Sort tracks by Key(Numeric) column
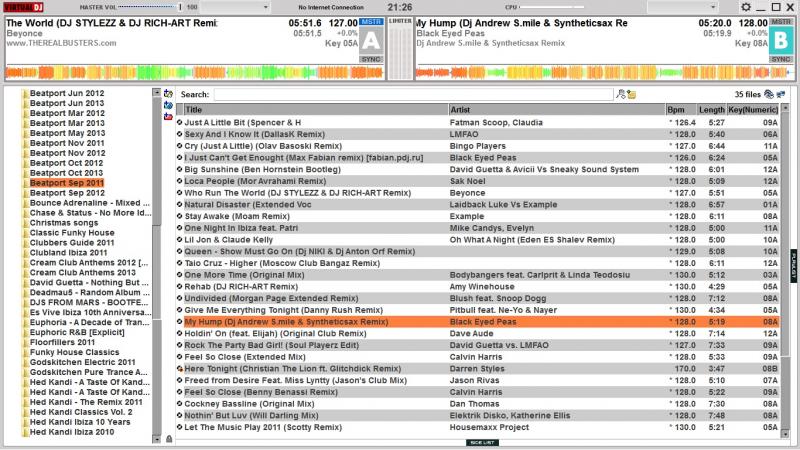The image size is (800, 450). pos(753,110)
